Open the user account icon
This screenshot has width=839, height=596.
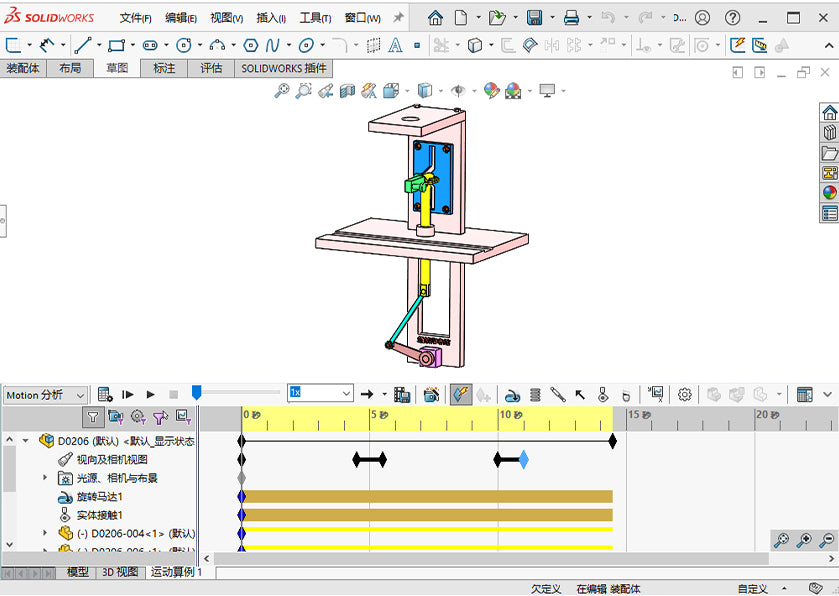(x=703, y=18)
